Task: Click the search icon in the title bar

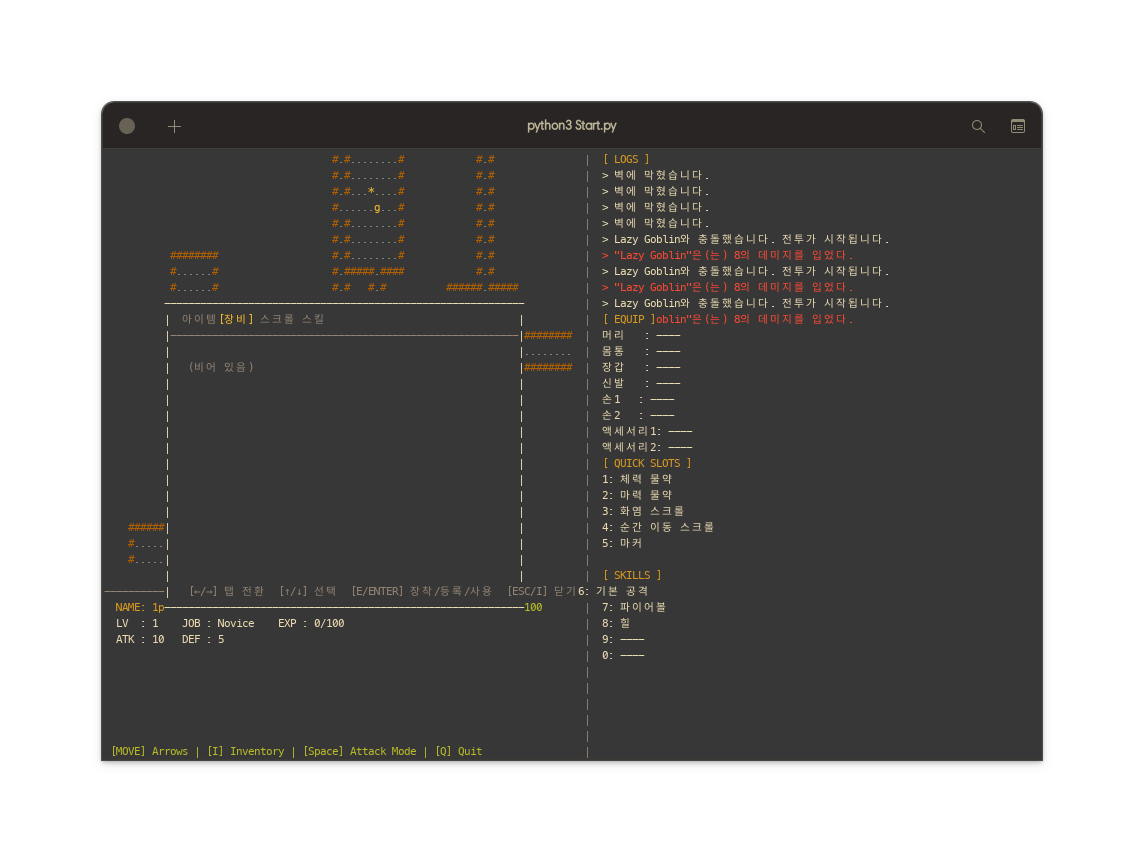Action: pos(978,126)
